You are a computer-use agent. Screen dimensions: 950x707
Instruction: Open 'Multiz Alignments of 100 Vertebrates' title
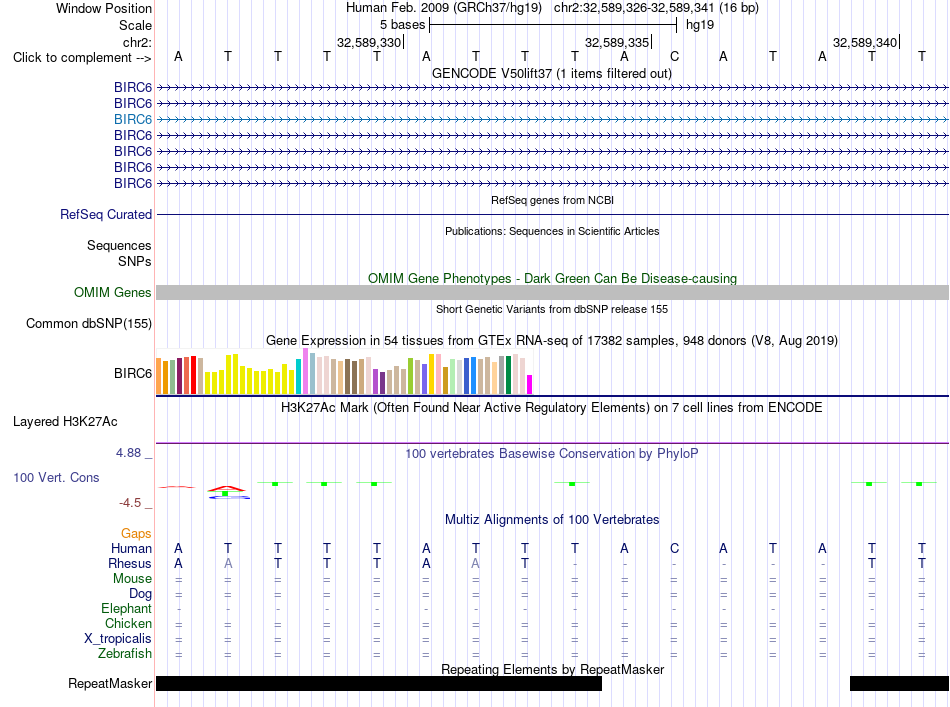[x=552, y=519]
